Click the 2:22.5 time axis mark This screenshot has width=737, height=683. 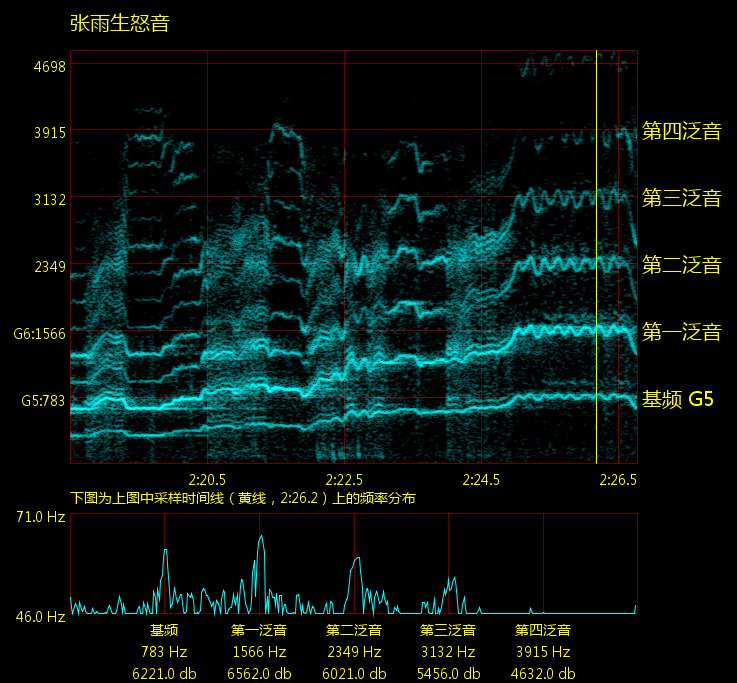coord(344,479)
